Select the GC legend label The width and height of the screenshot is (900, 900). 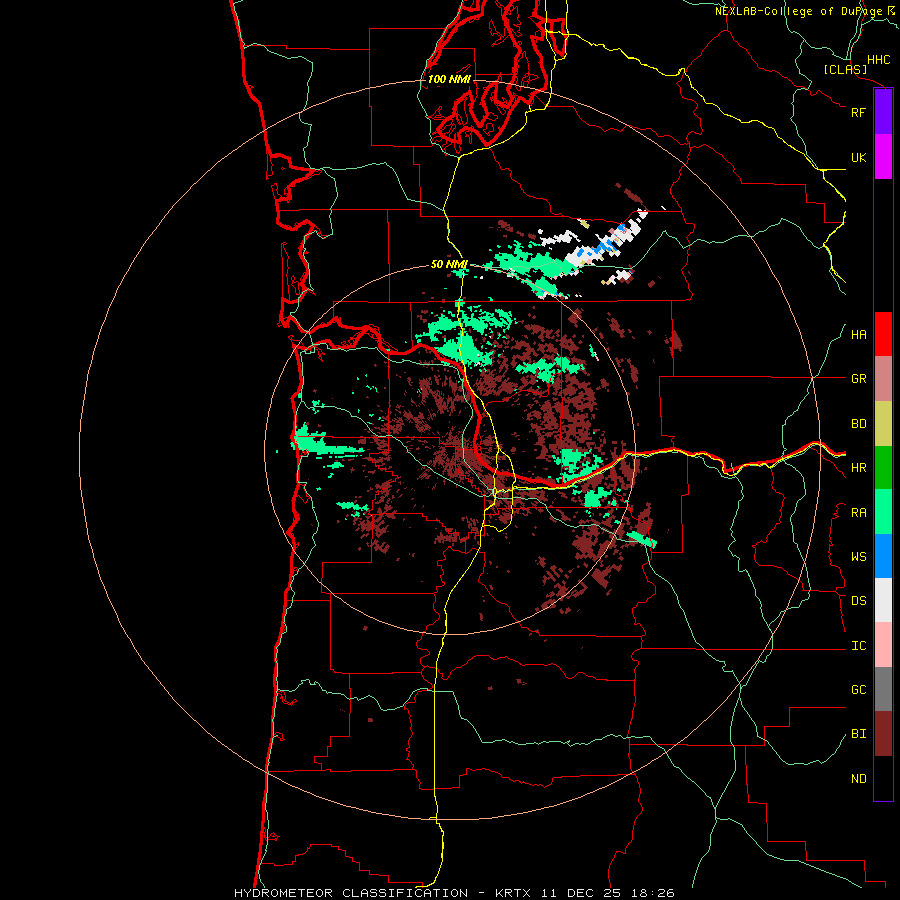coord(858,690)
